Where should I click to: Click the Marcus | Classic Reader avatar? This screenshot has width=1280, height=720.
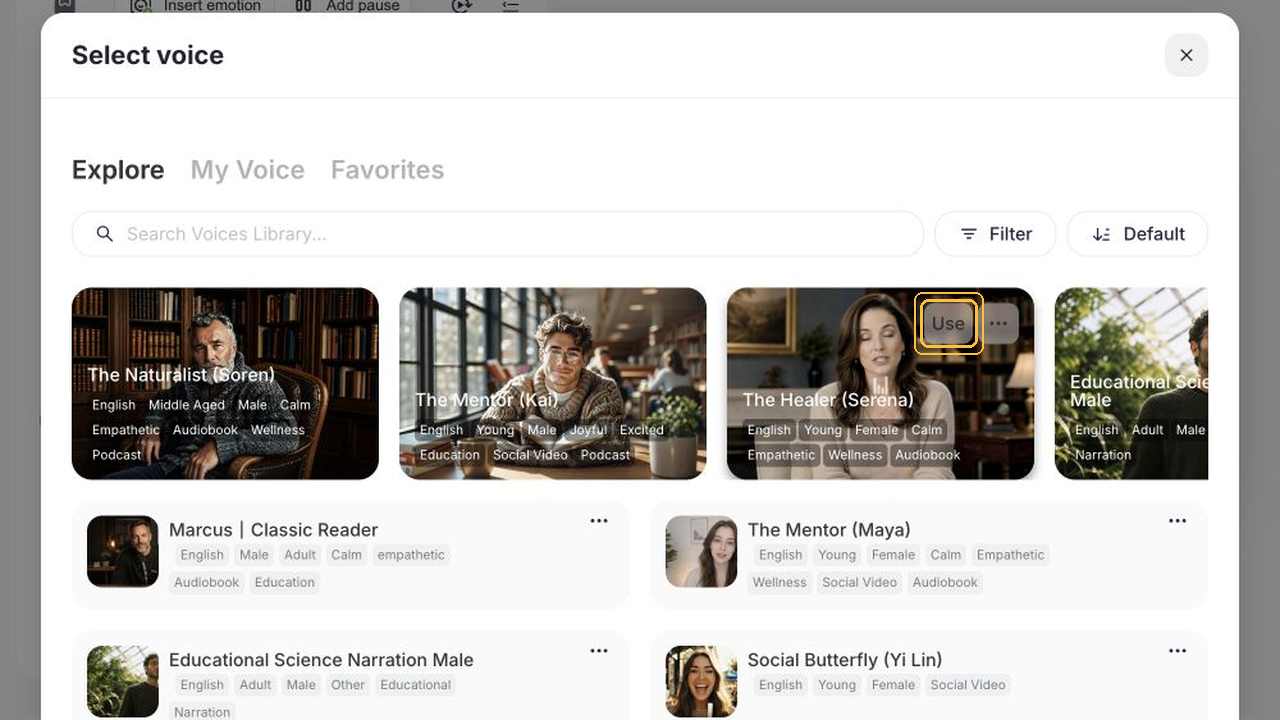click(x=123, y=551)
